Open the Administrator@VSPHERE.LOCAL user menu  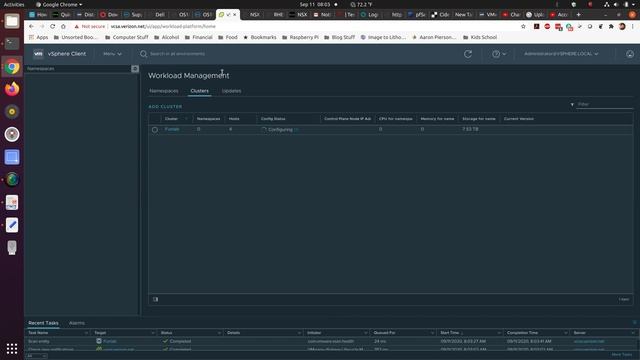(x=561, y=54)
